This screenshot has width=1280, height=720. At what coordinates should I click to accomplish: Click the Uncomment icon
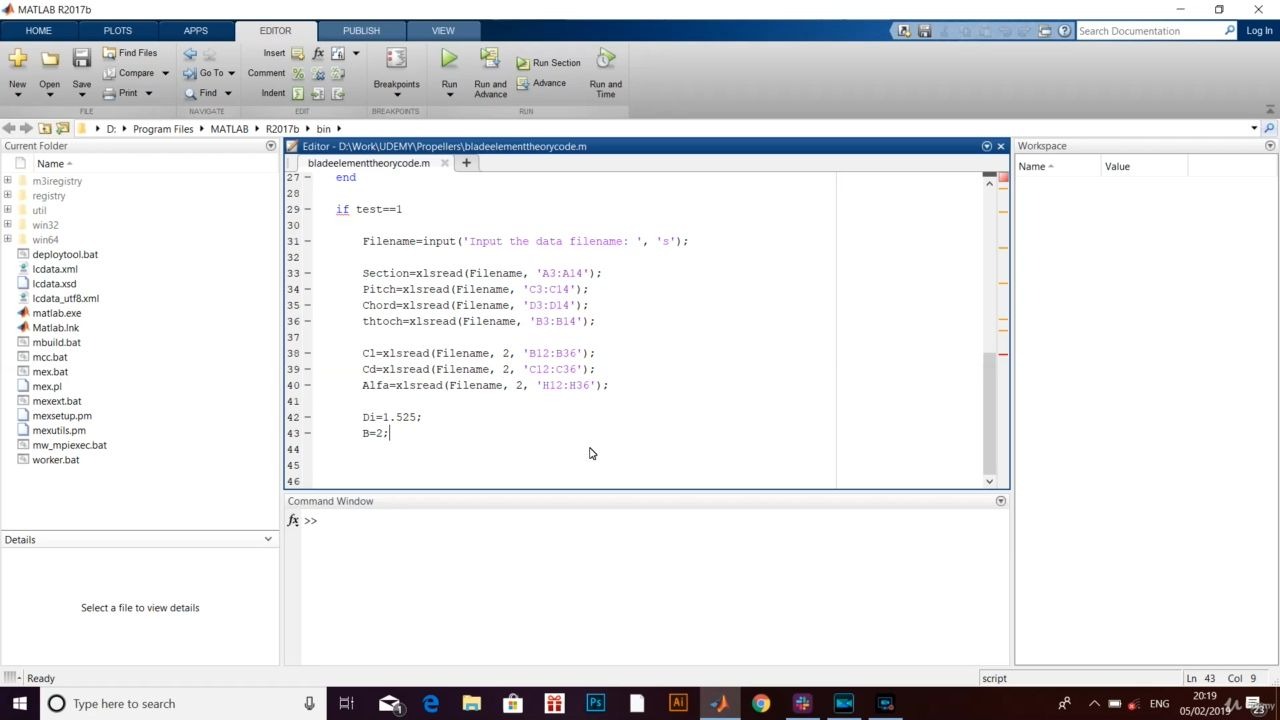[318, 73]
